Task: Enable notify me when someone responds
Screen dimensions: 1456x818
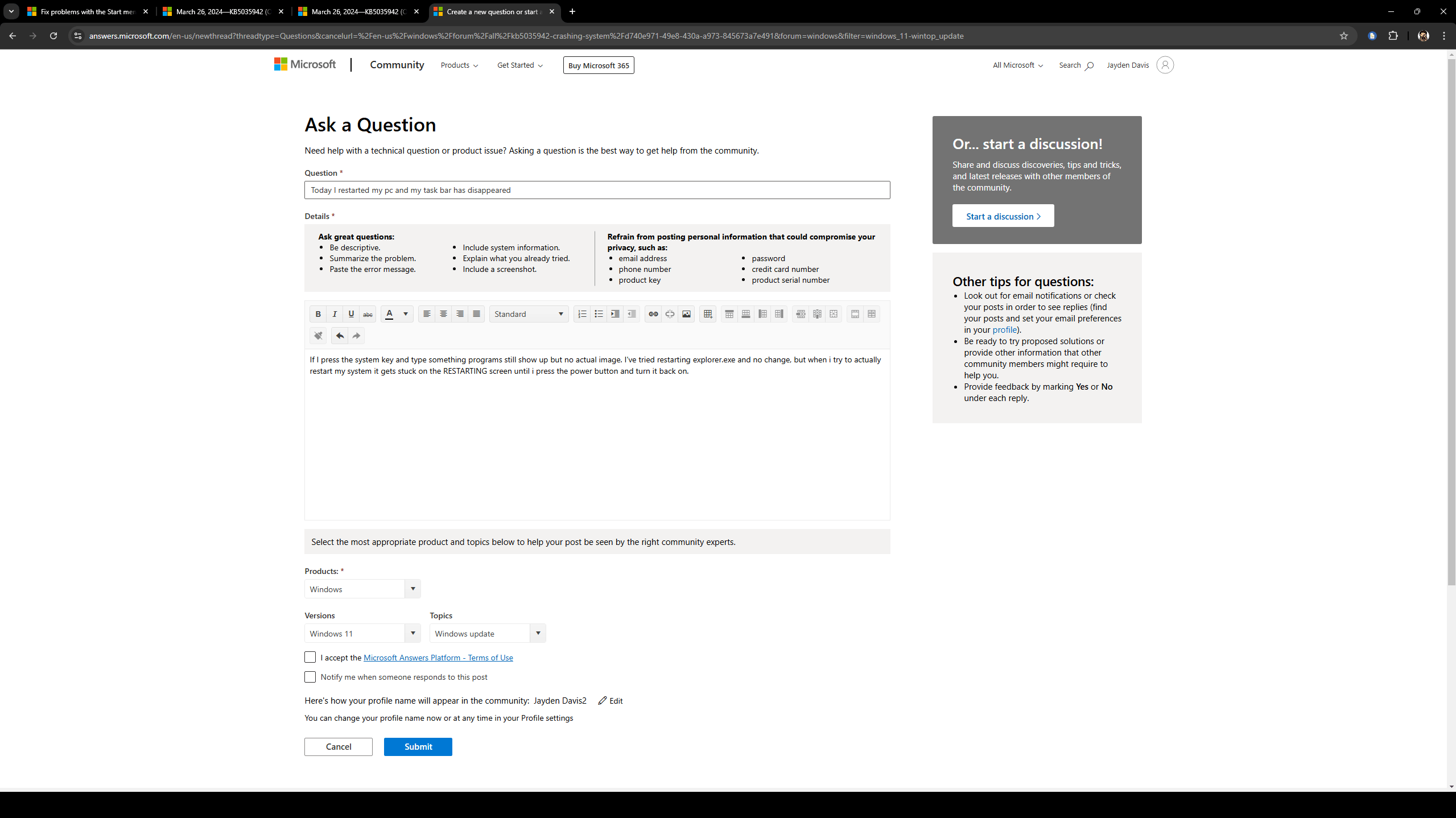Action: coord(310,677)
